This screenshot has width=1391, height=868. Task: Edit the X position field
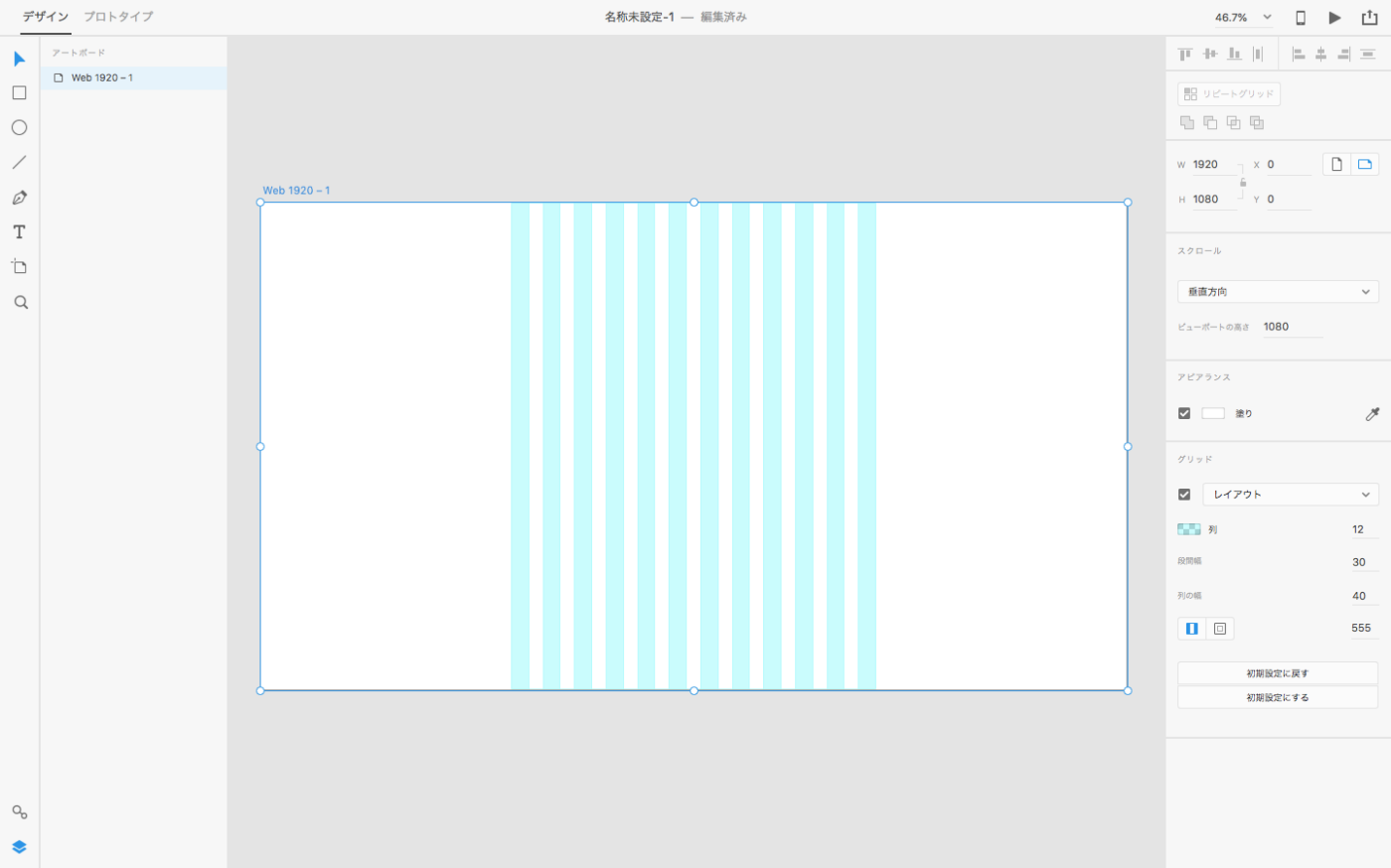[1288, 165]
